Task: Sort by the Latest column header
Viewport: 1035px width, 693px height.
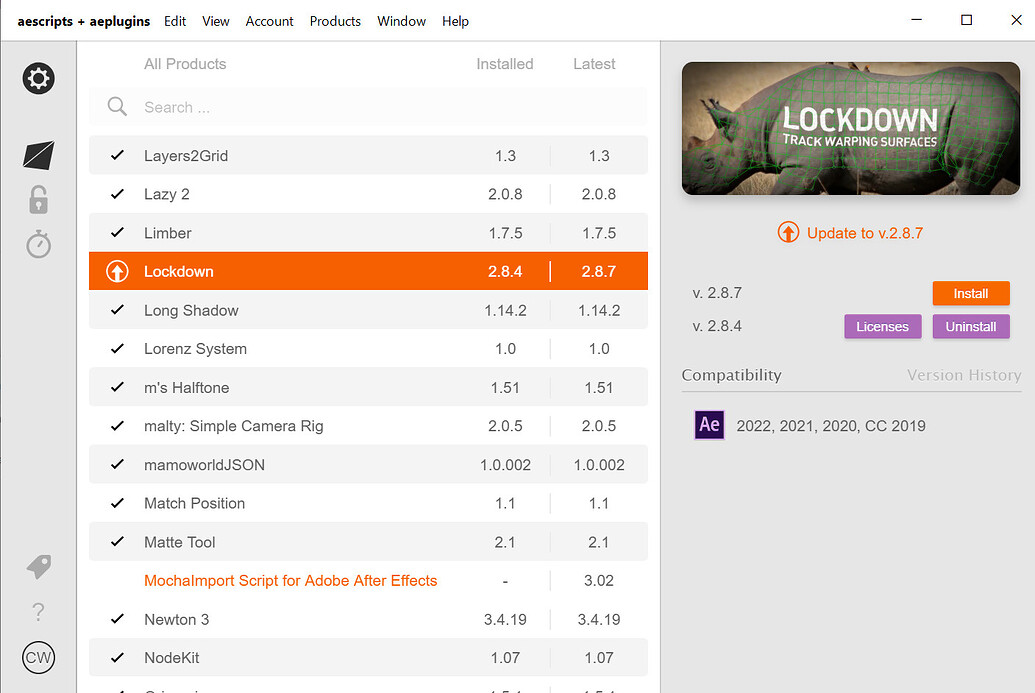Action: pyautogui.click(x=594, y=64)
